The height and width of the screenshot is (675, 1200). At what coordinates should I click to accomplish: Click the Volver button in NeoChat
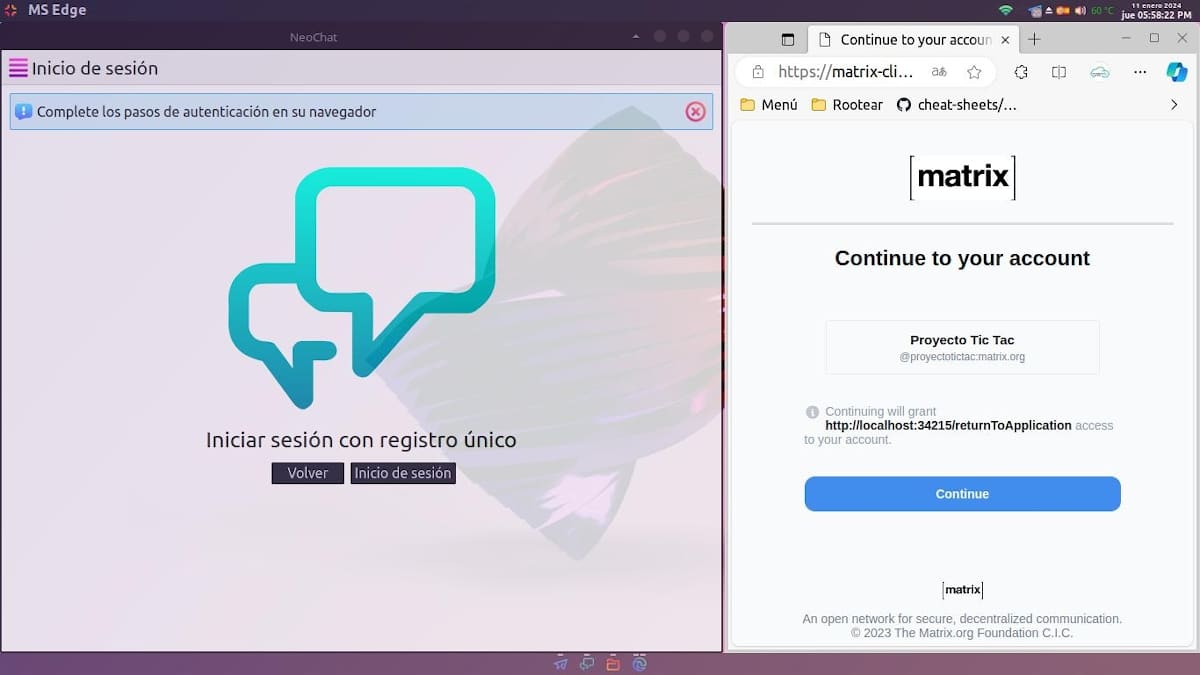coord(307,472)
